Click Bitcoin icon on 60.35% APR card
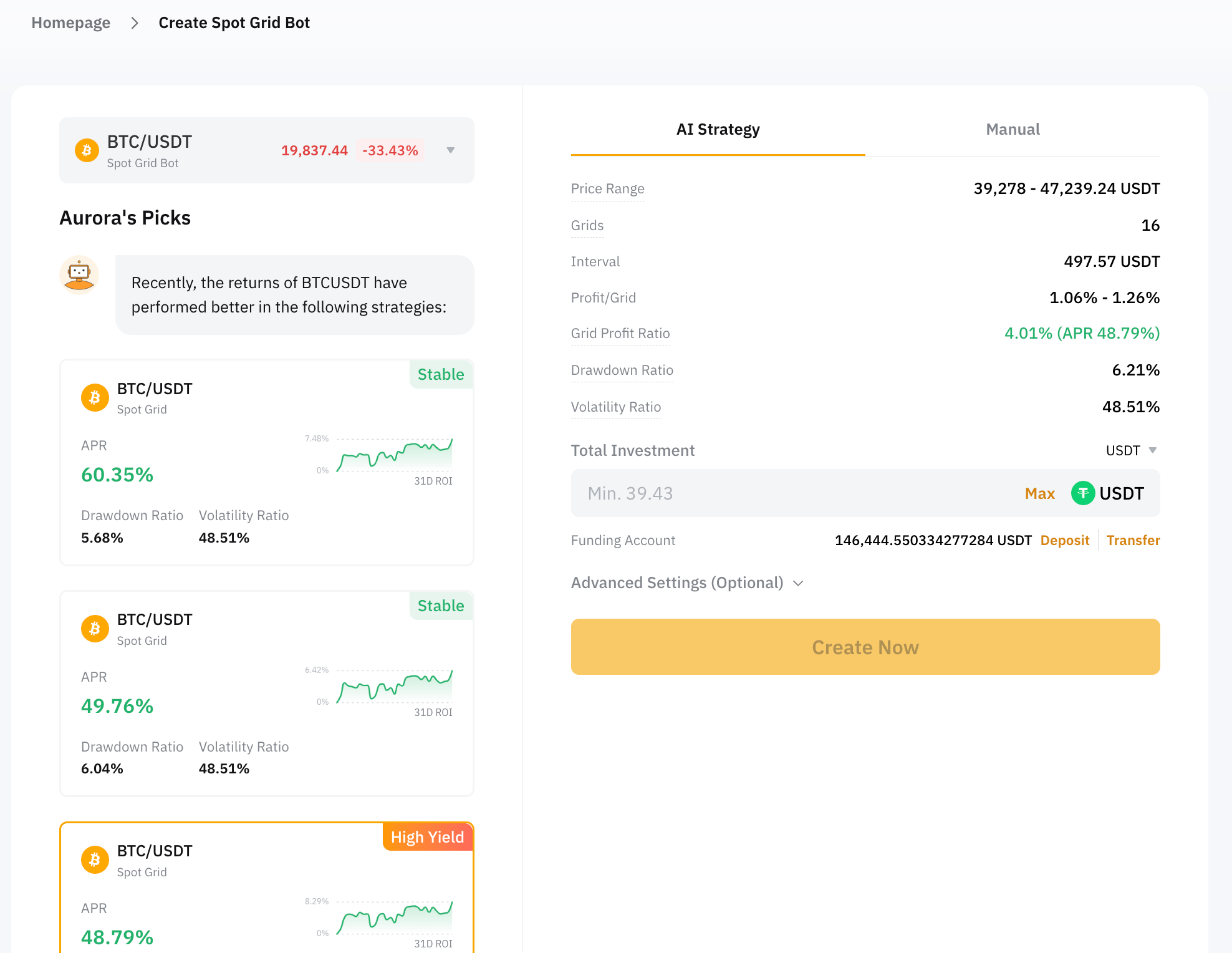Viewport: 1232px width, 953px height. pyautogui.click(x=95, y=398)
